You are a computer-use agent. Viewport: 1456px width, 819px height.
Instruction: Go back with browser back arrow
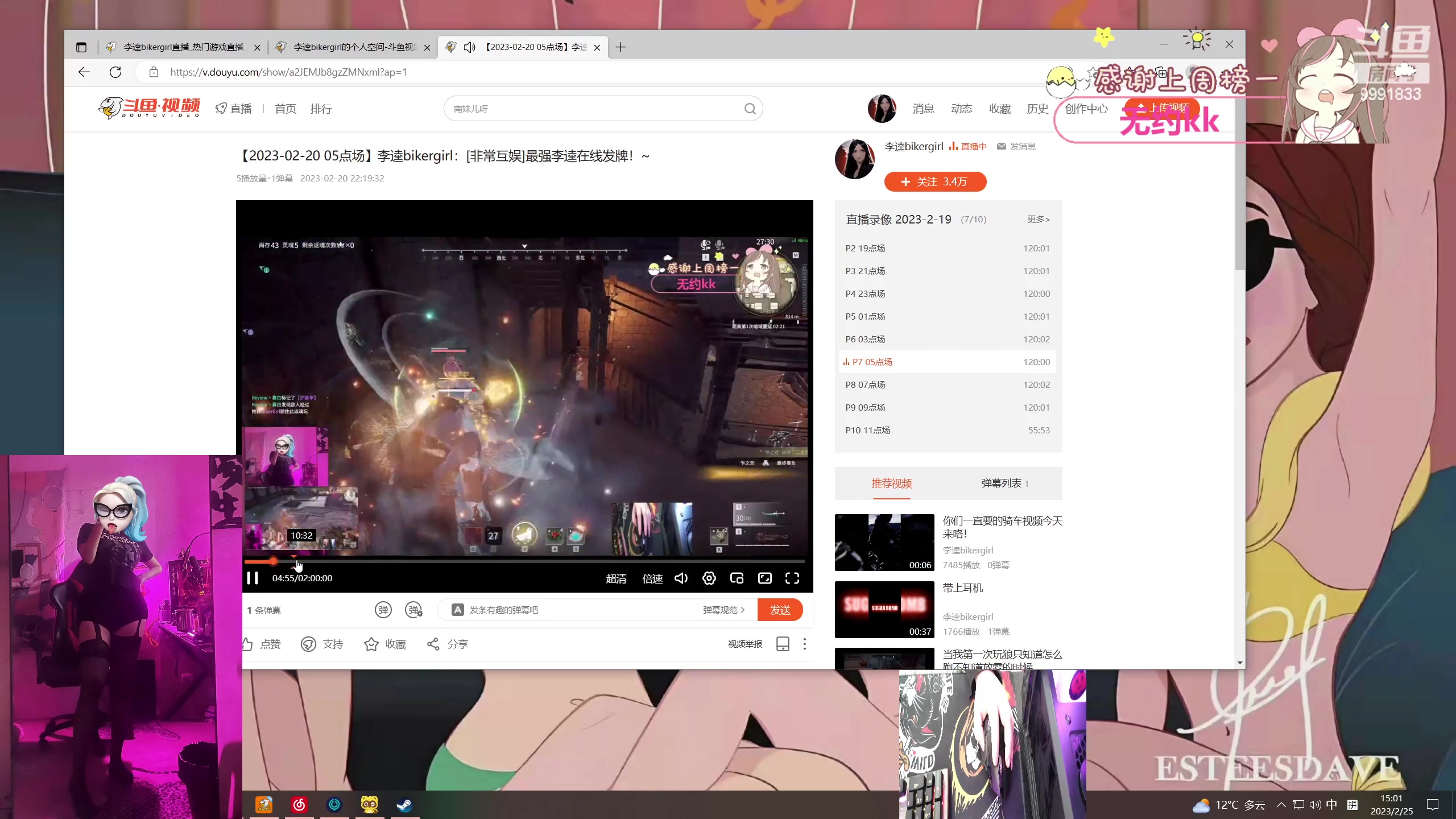click(84, 72)
